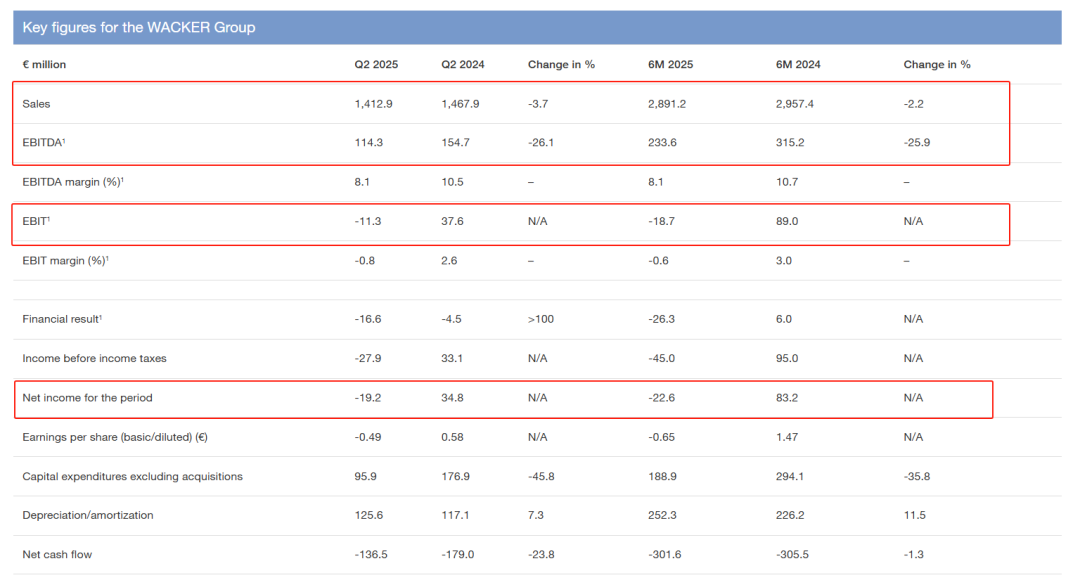The image size is (1080, 580).
Task: Click the '6M 2024' column header
Action: 798,64
